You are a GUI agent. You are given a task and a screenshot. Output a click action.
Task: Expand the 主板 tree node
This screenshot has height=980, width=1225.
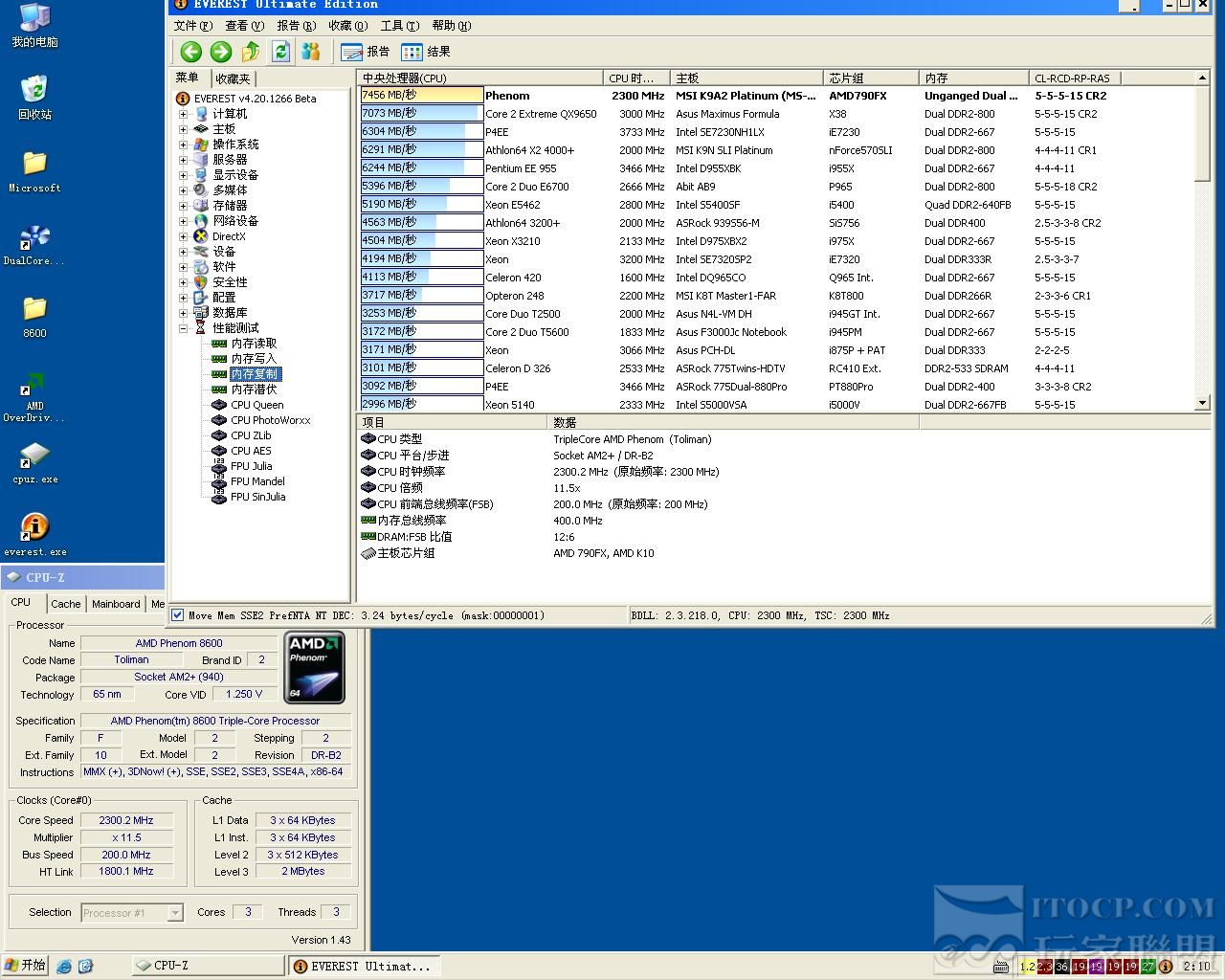(183, 129)
